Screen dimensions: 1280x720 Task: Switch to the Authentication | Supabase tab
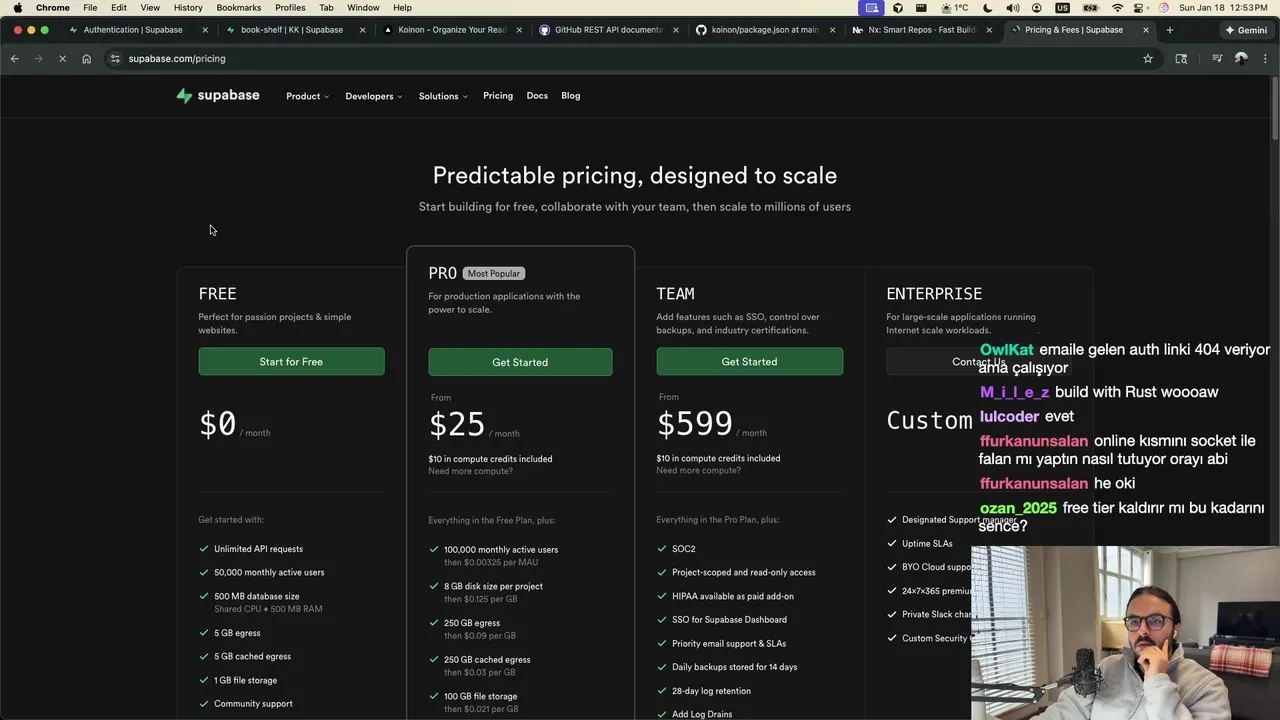coord(133,30)
